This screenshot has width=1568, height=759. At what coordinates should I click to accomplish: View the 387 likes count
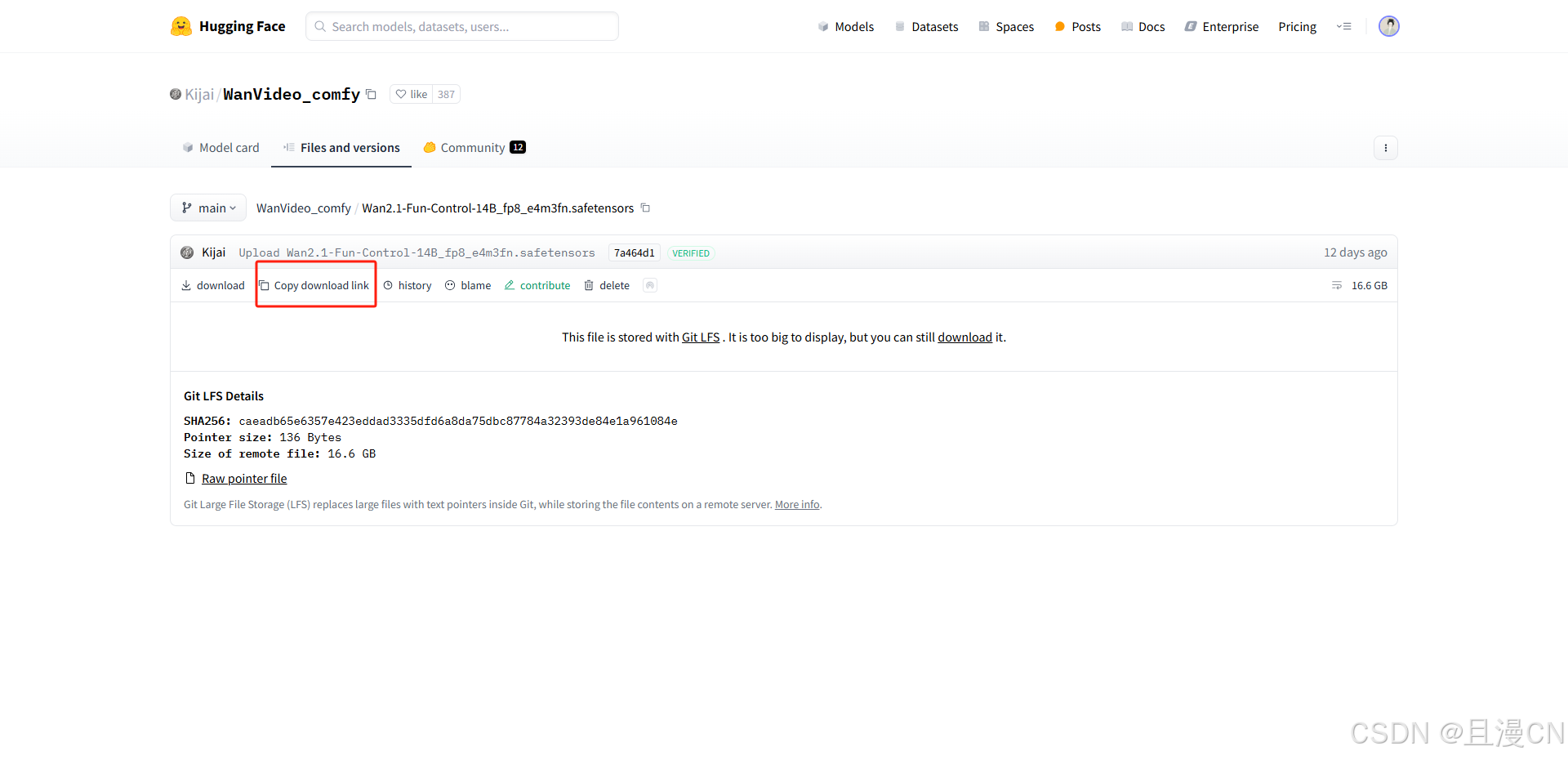(446, 94)
